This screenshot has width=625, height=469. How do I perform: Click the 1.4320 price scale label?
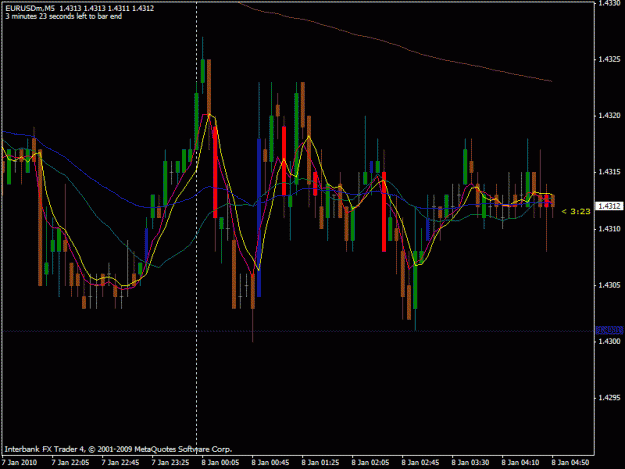[609, 116]
